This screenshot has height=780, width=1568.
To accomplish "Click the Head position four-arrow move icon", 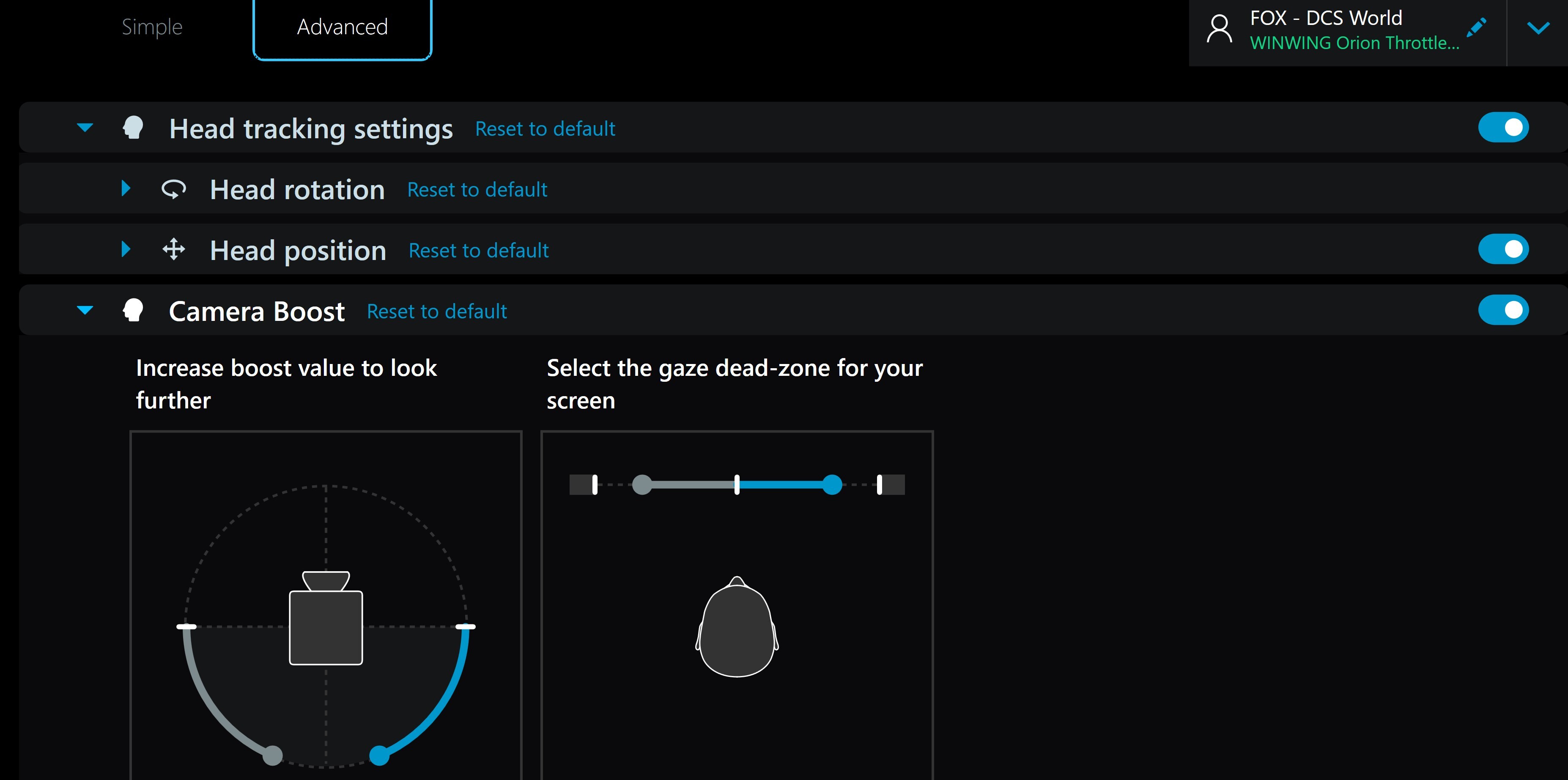I will 173,249.
